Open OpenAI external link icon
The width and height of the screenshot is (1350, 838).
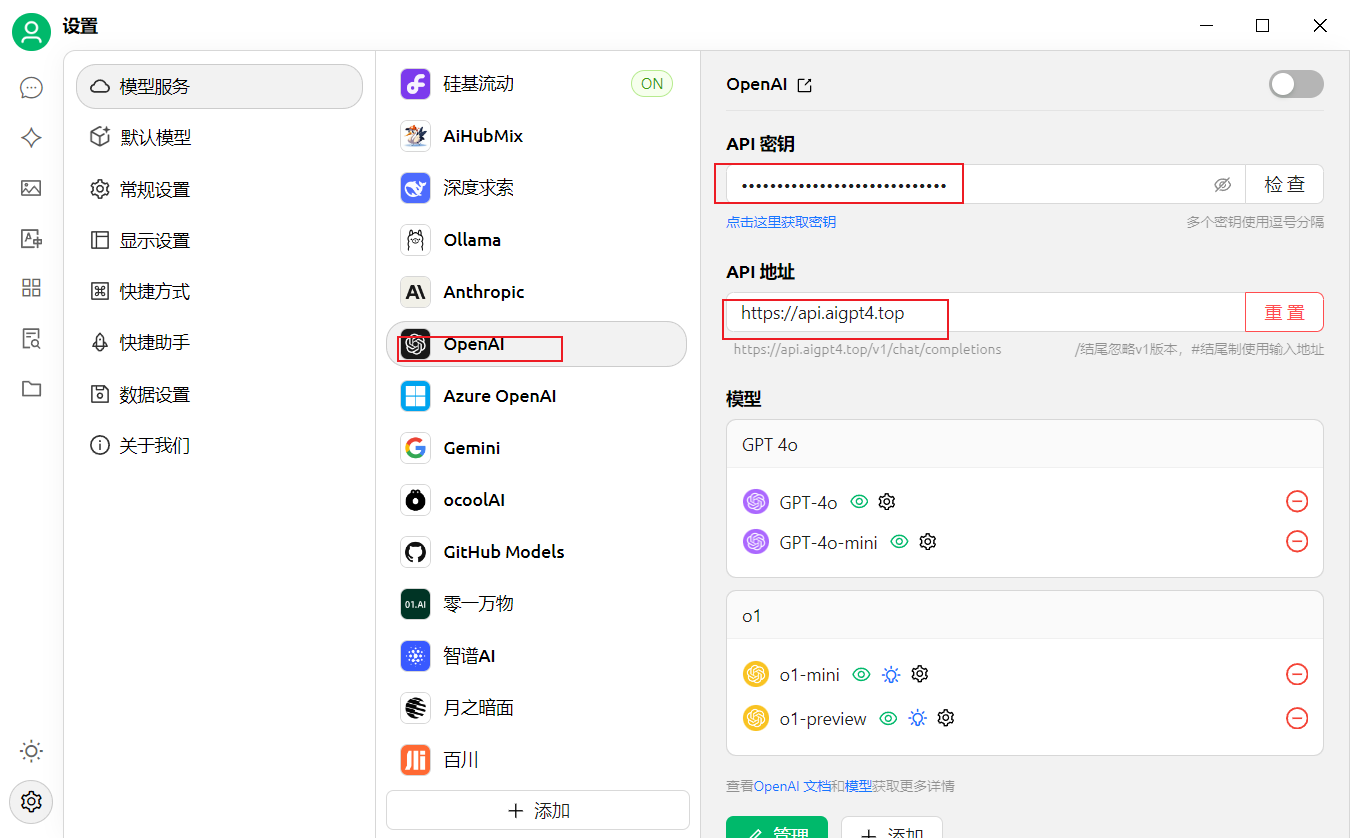tap(805, 85)
